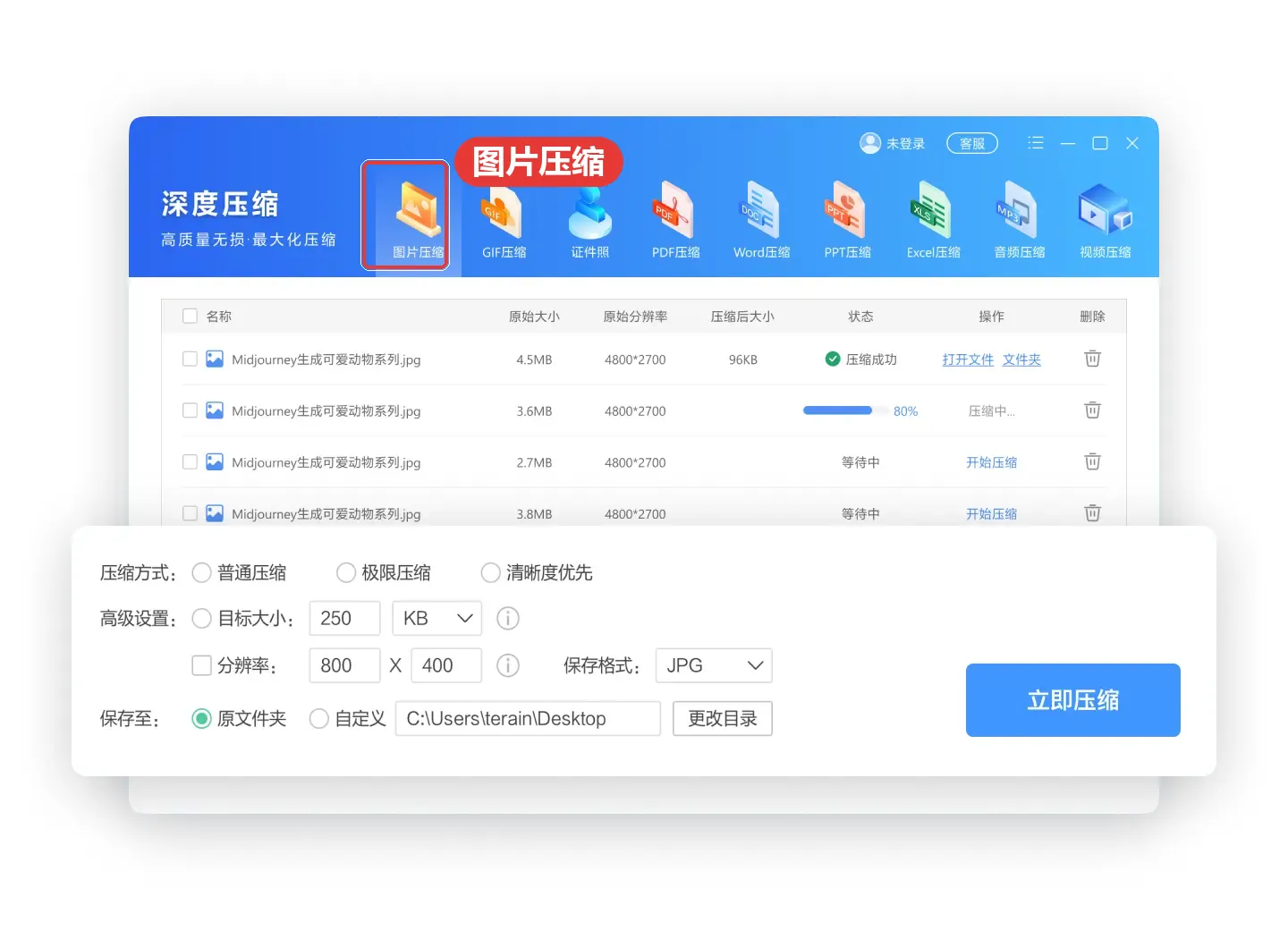Check the 3.8MB file row checkbox
The image size is (1288, 930).
[190, 513]
